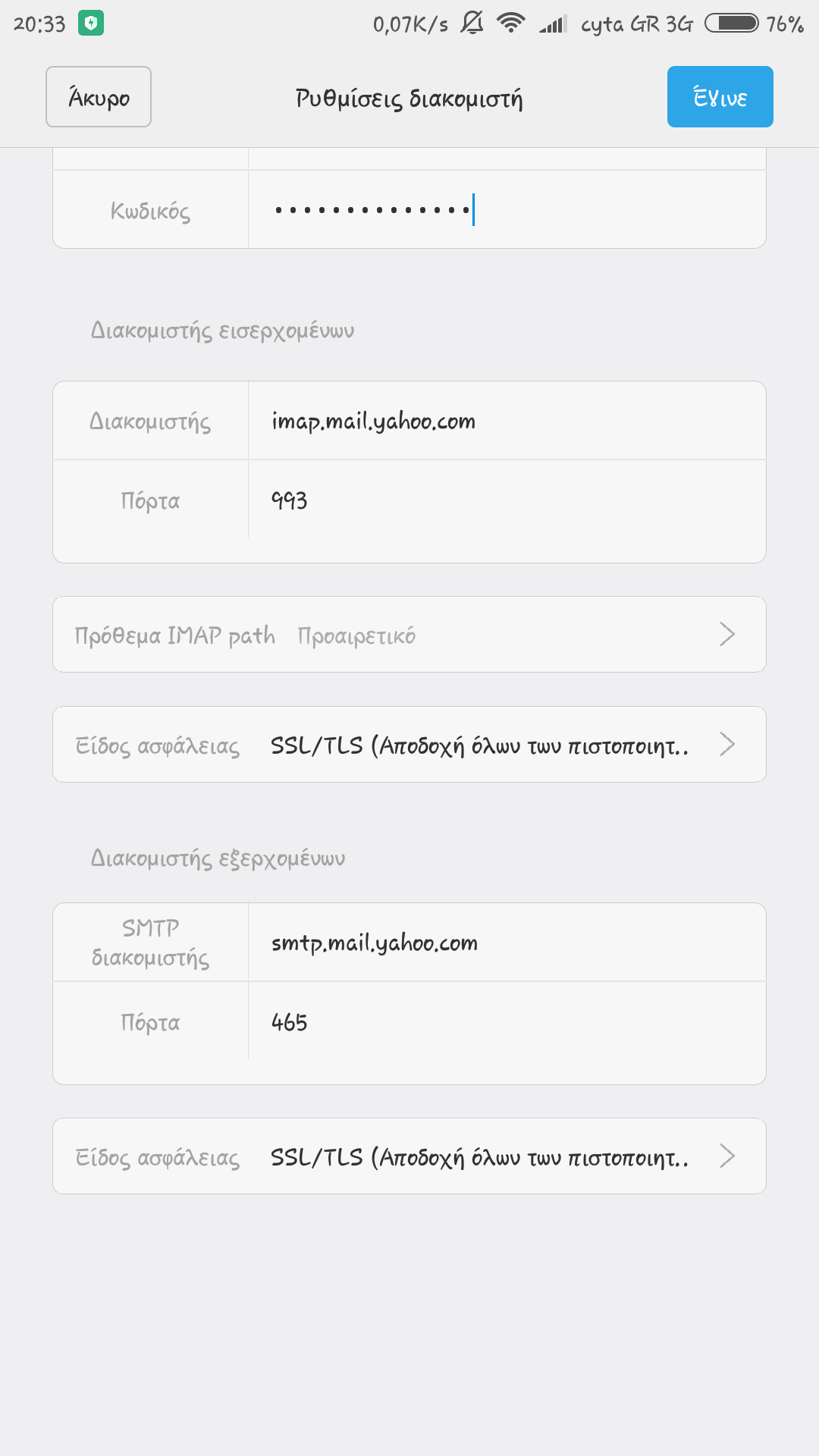Tap the battery icon in status bar
819x1456 pixels.
coord(731,24)
